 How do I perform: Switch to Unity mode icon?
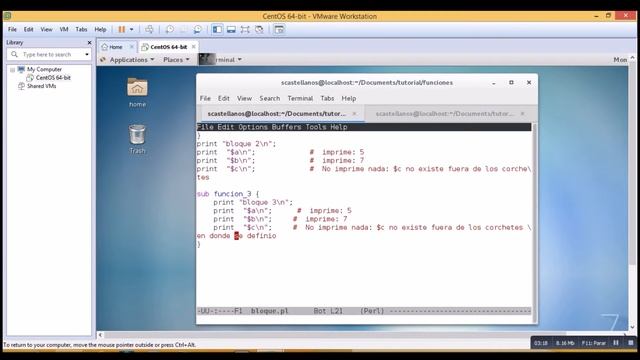259,29
